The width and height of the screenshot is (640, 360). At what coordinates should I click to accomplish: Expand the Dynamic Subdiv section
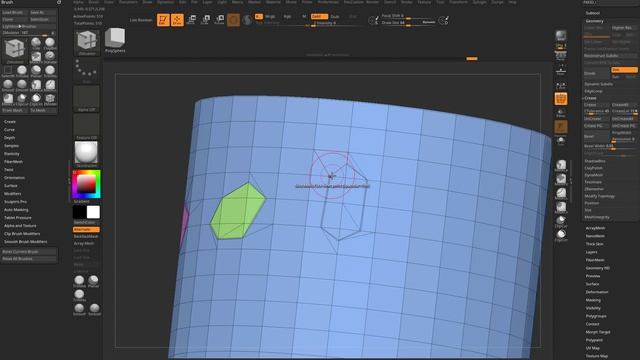click(598, 84)
